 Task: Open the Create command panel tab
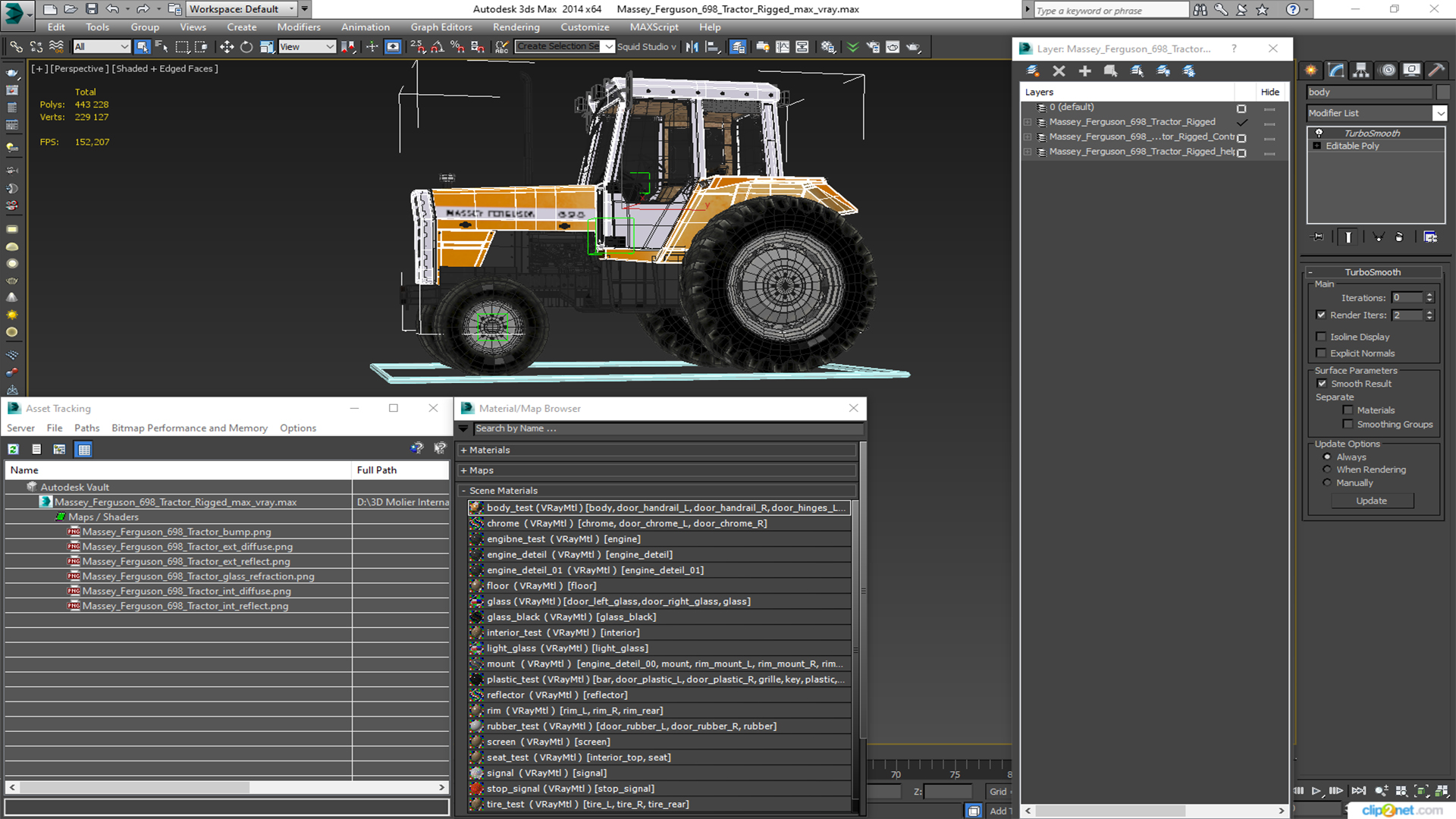point(1311,71)
